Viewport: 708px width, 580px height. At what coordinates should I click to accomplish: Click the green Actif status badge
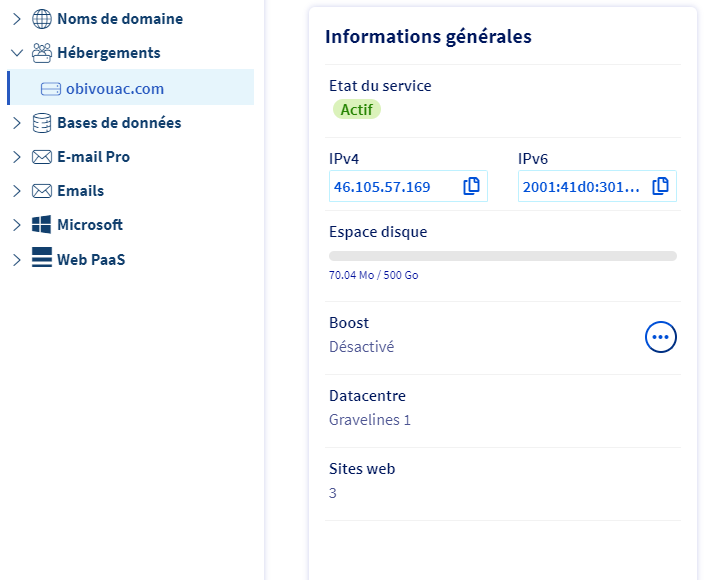356,110
